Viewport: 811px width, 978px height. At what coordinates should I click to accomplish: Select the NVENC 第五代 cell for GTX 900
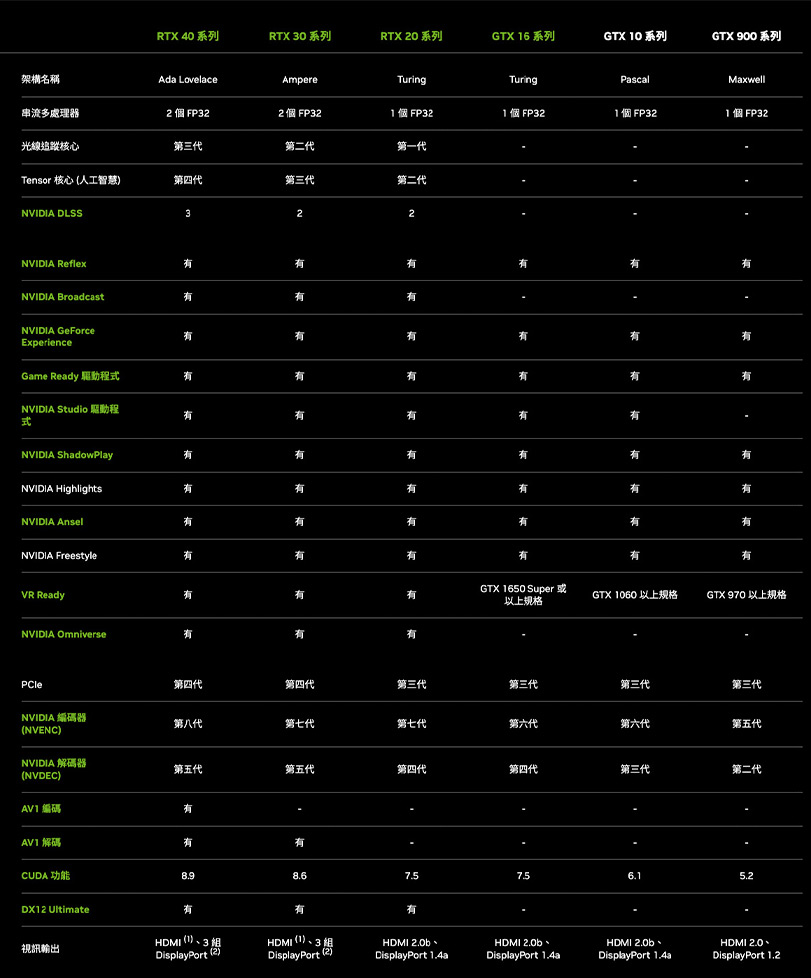coord(746,724)
